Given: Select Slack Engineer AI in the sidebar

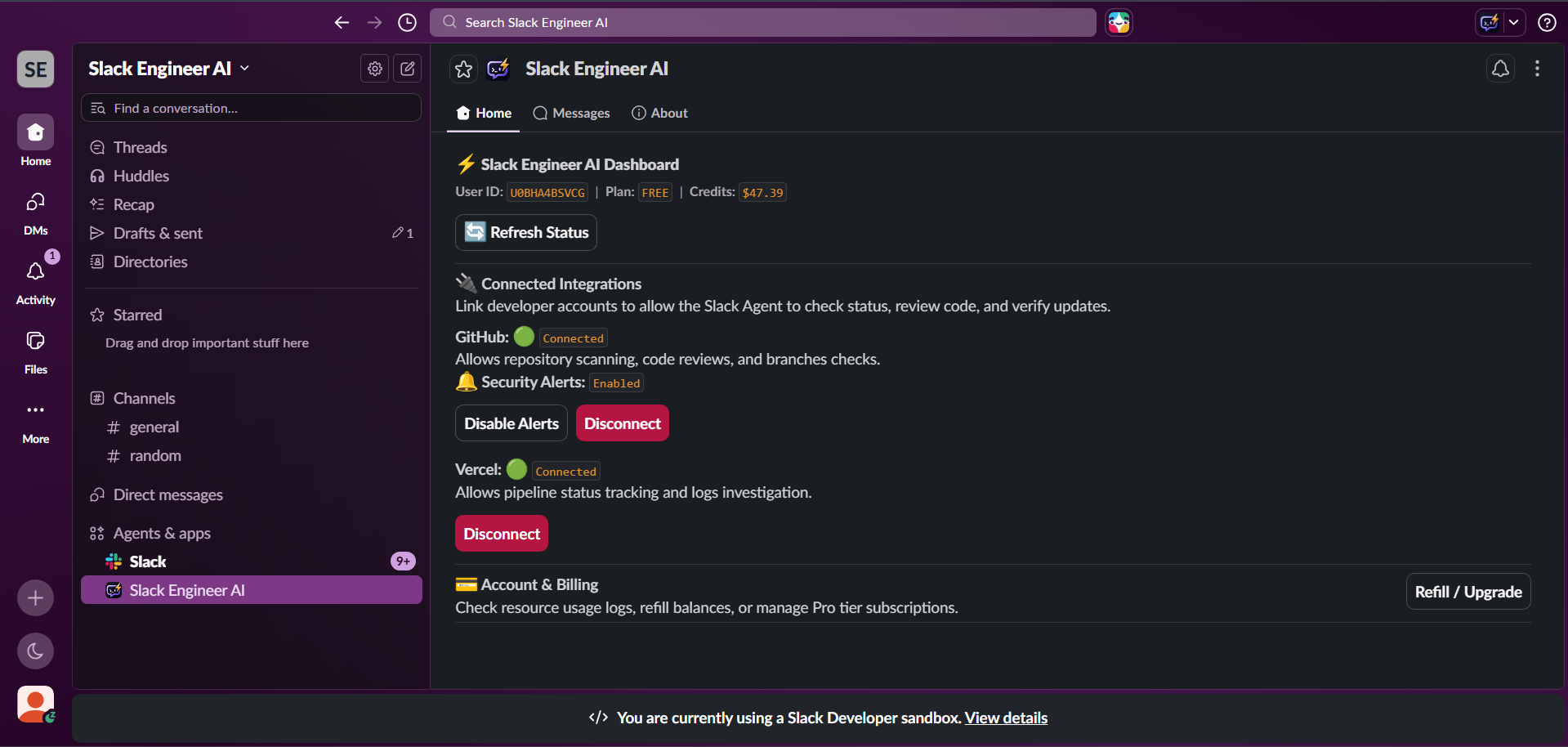Looking at the screenshot, I should pos(251,590).
